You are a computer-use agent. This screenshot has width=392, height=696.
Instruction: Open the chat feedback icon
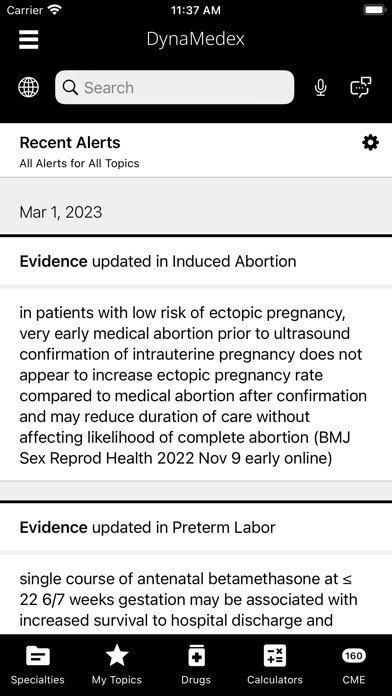click(360, 87)
